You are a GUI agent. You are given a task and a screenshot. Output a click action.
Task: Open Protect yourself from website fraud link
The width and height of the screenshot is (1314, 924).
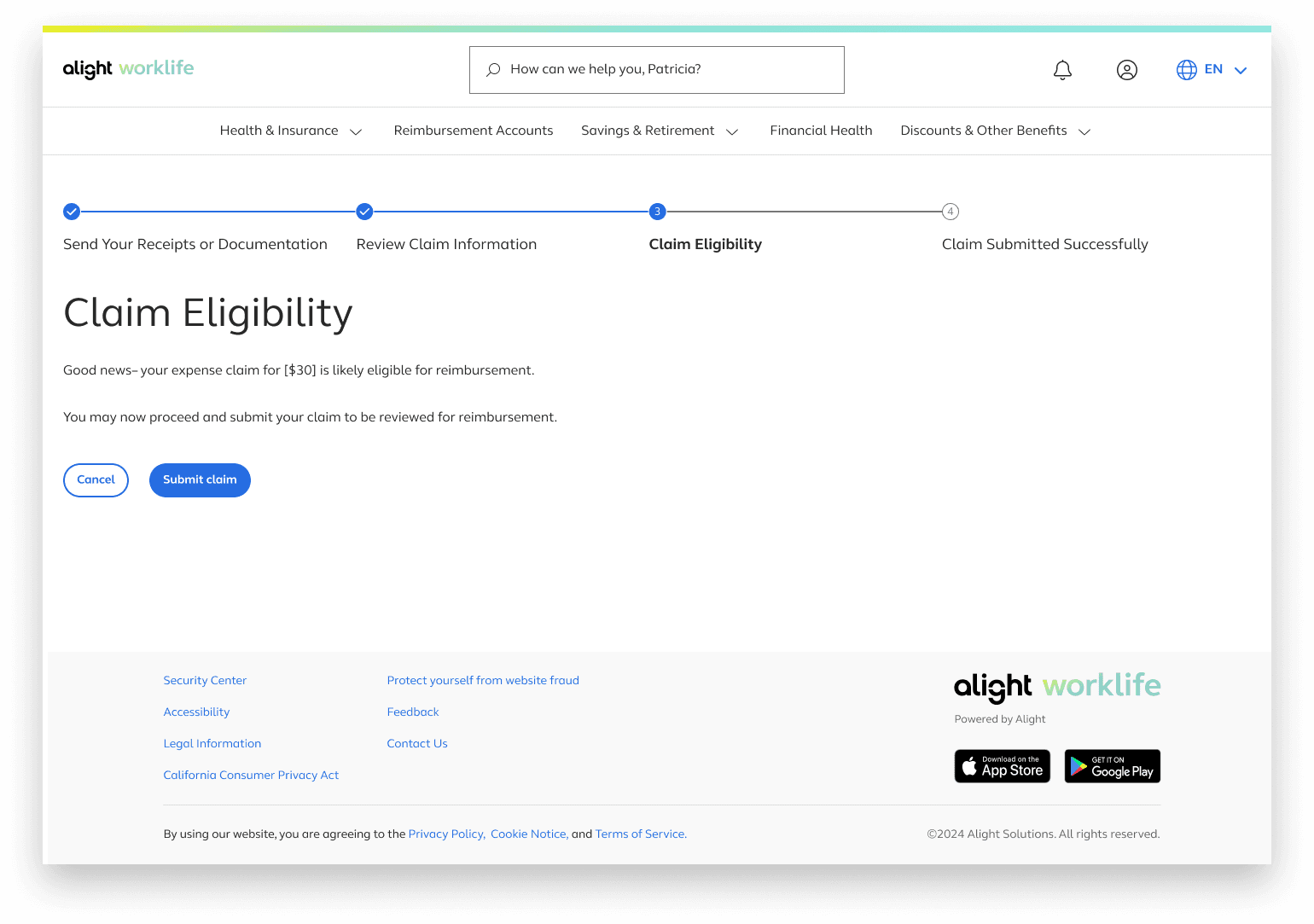pyautogui.click(x=483, y=681)
